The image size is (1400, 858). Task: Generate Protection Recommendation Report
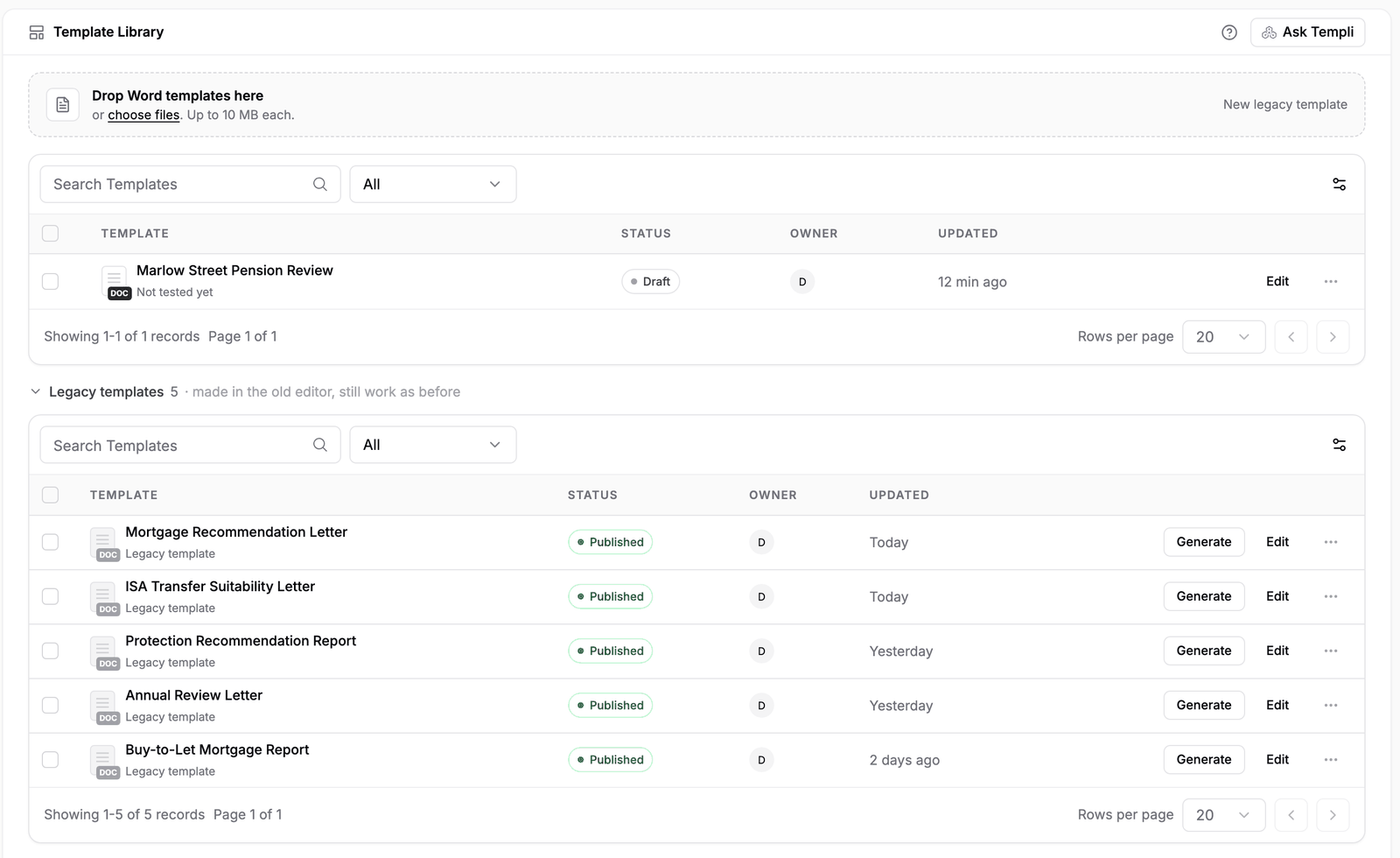coord(1204,651)
